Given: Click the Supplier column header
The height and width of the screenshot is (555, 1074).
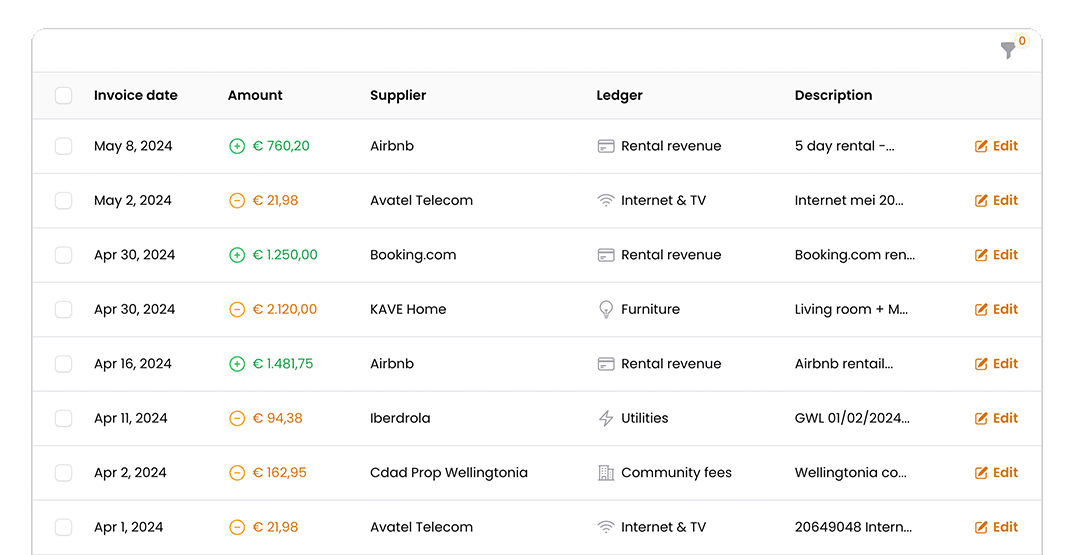Looking at the screenshot, I should [x=398, y=96].
